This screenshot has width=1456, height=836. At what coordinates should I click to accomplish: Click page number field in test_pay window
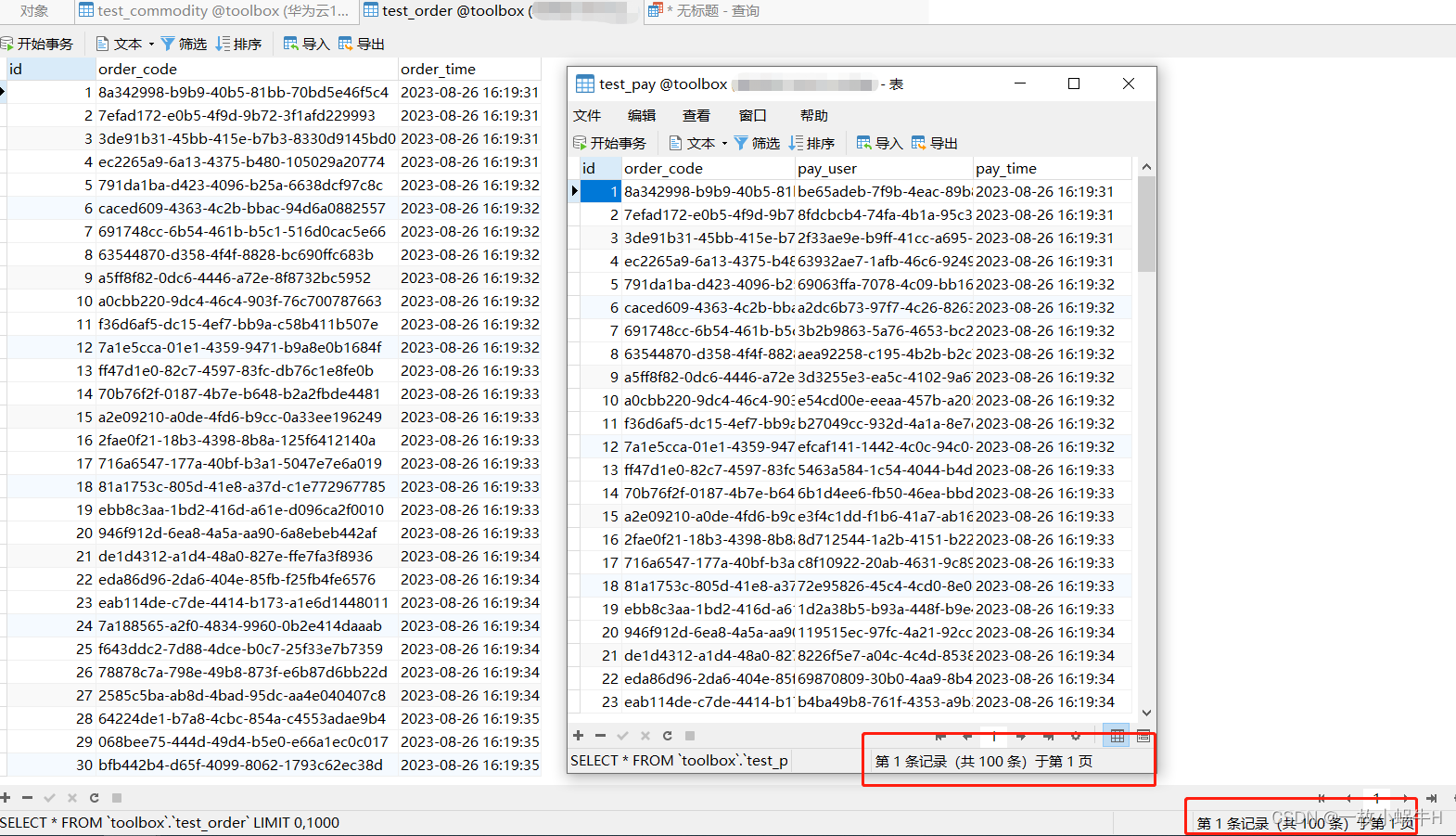click(x=993, y=737)
